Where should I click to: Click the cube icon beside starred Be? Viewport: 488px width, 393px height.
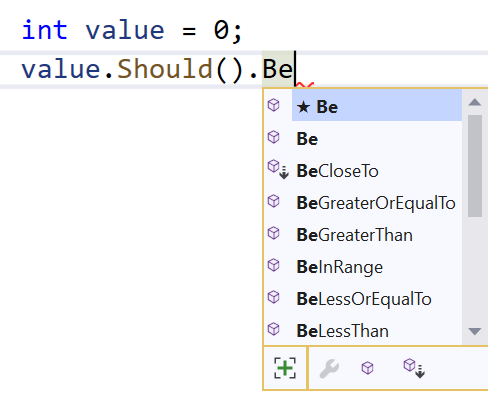274,105
